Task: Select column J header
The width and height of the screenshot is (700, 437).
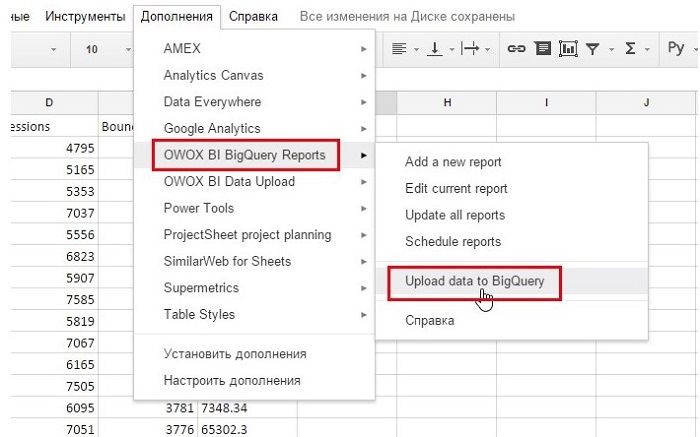Action: (646, 103)
